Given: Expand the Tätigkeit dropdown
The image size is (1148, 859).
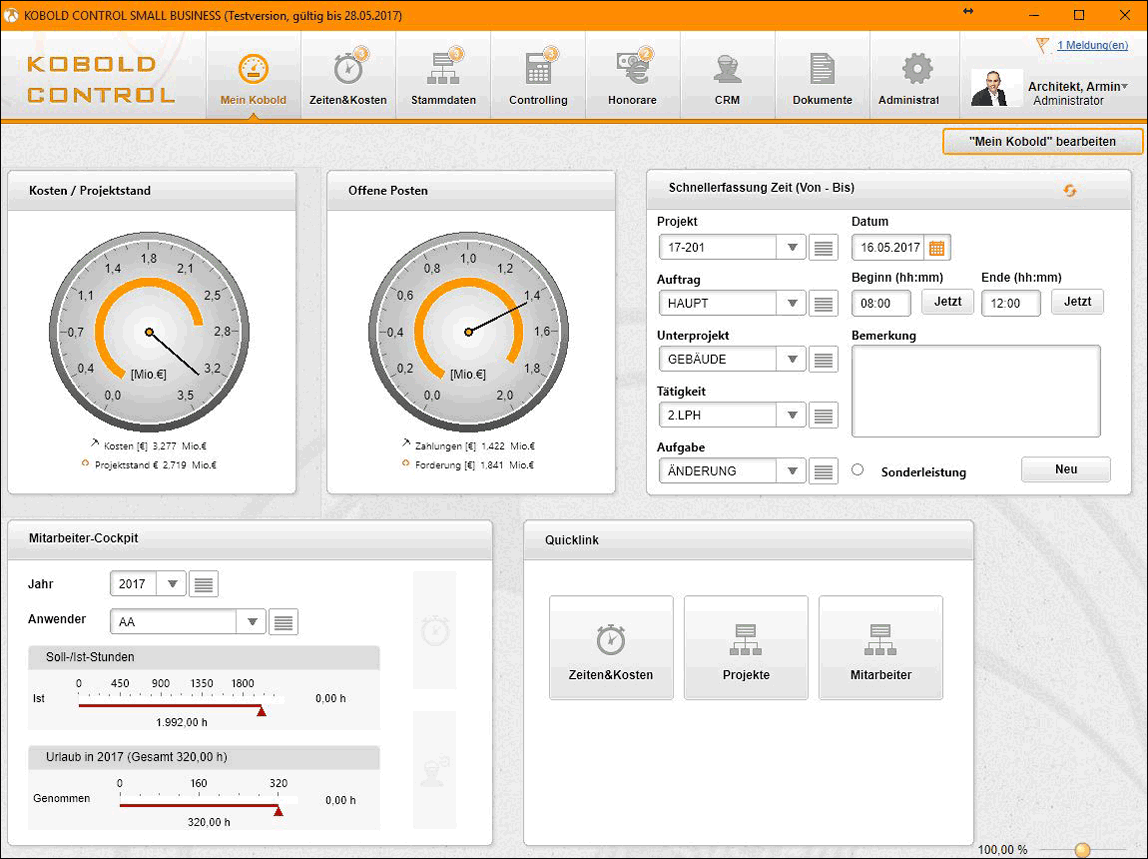Looking at the screenshot, I should click(792, 415).
